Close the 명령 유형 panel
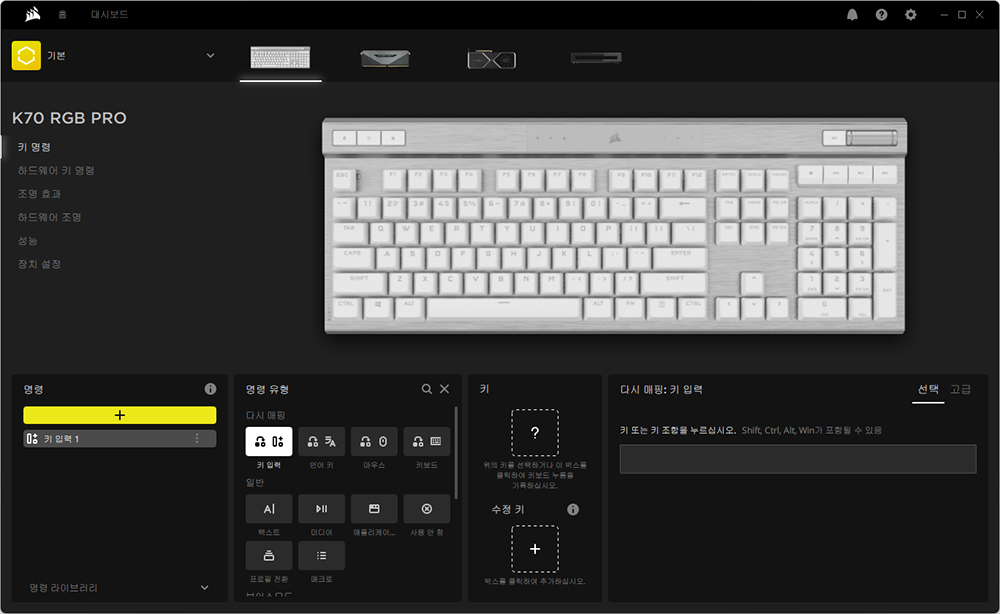Image resolution: width=1000 pixels, height=614 pixels. 445,389
